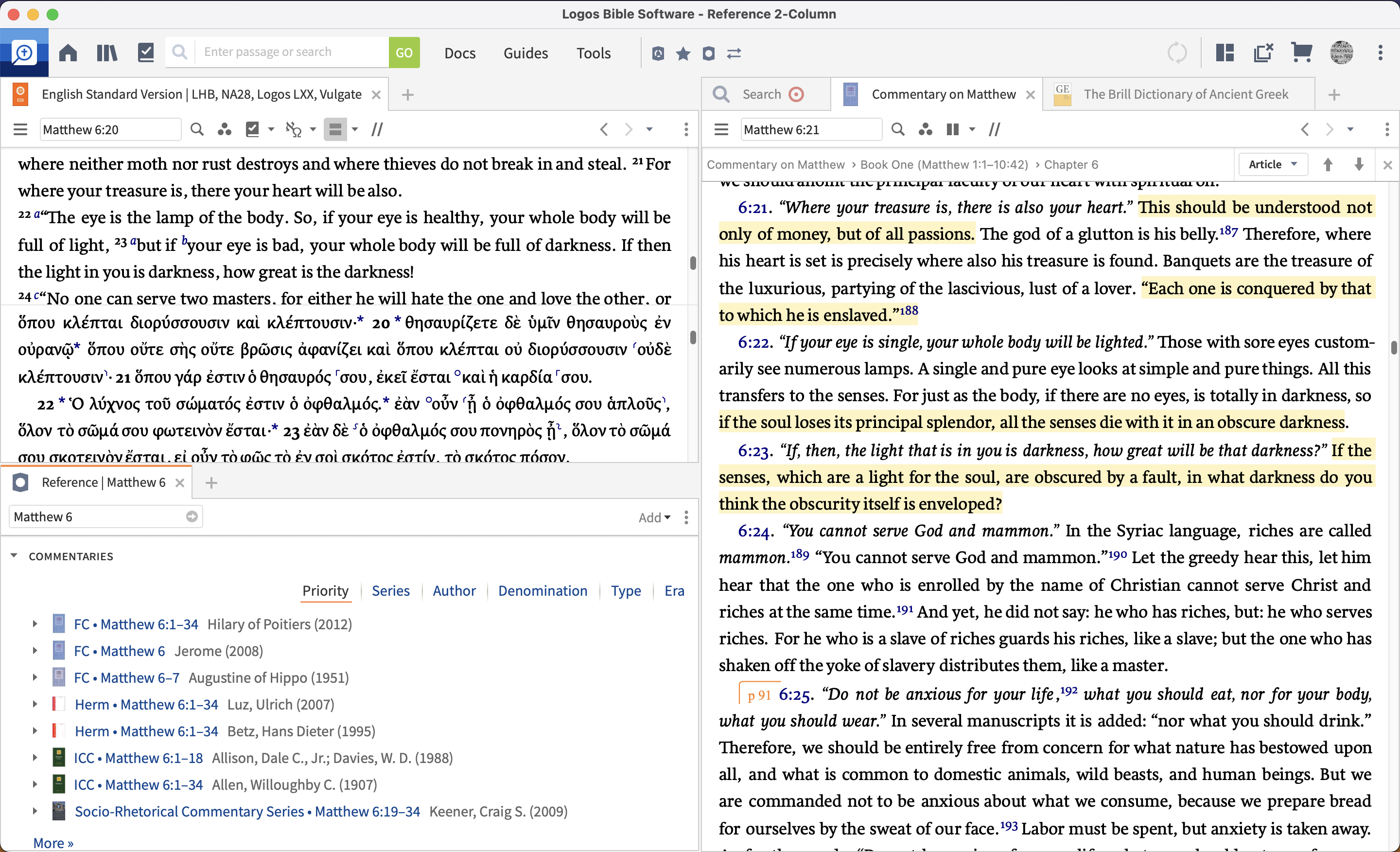This screenshot has height=852, width=1400.
Task: Click the More » link
Action: [x=53, y=842]
